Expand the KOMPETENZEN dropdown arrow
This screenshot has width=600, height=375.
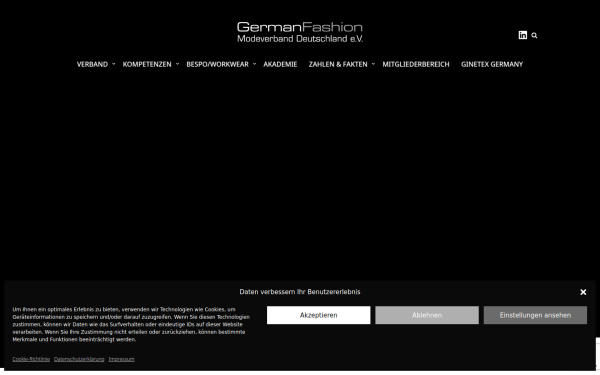(x=177, y=64)
